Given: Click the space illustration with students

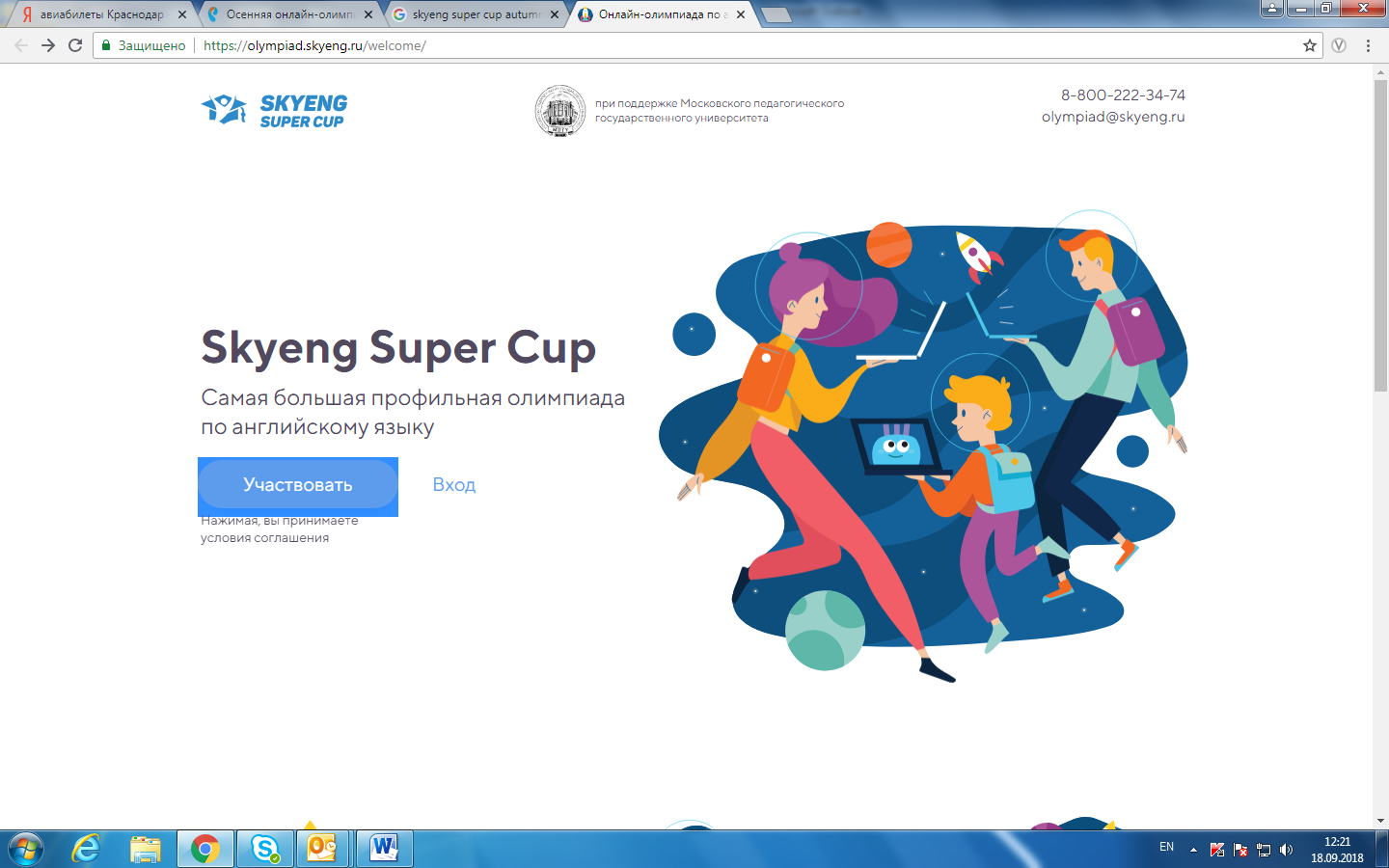Looking at the screenshot, I should (x=923, y=447).
